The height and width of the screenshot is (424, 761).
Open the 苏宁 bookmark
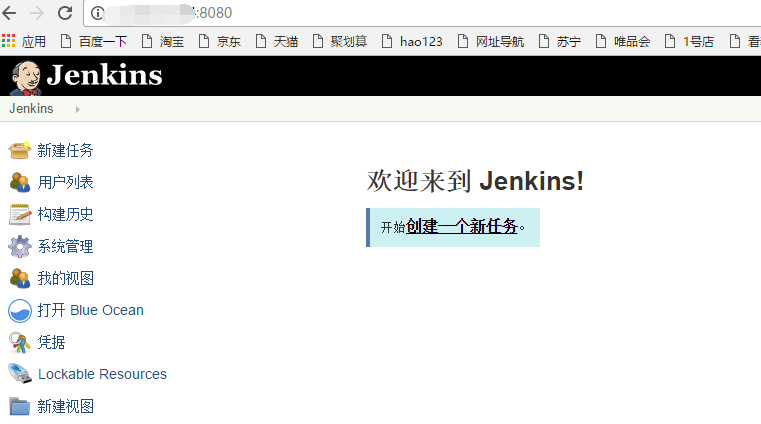coord(560,42)
